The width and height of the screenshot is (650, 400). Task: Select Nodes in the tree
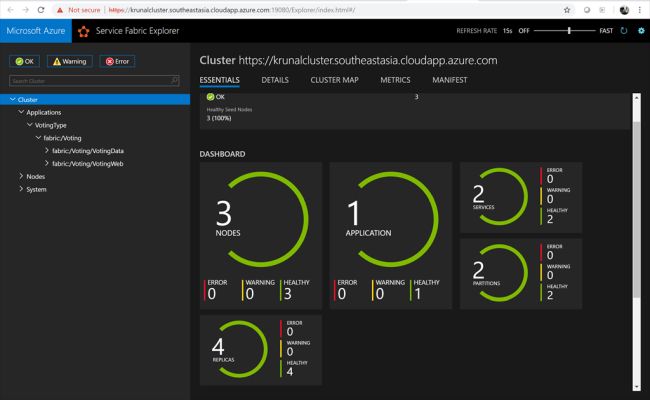pyautogui.click(x=36, y=177)
